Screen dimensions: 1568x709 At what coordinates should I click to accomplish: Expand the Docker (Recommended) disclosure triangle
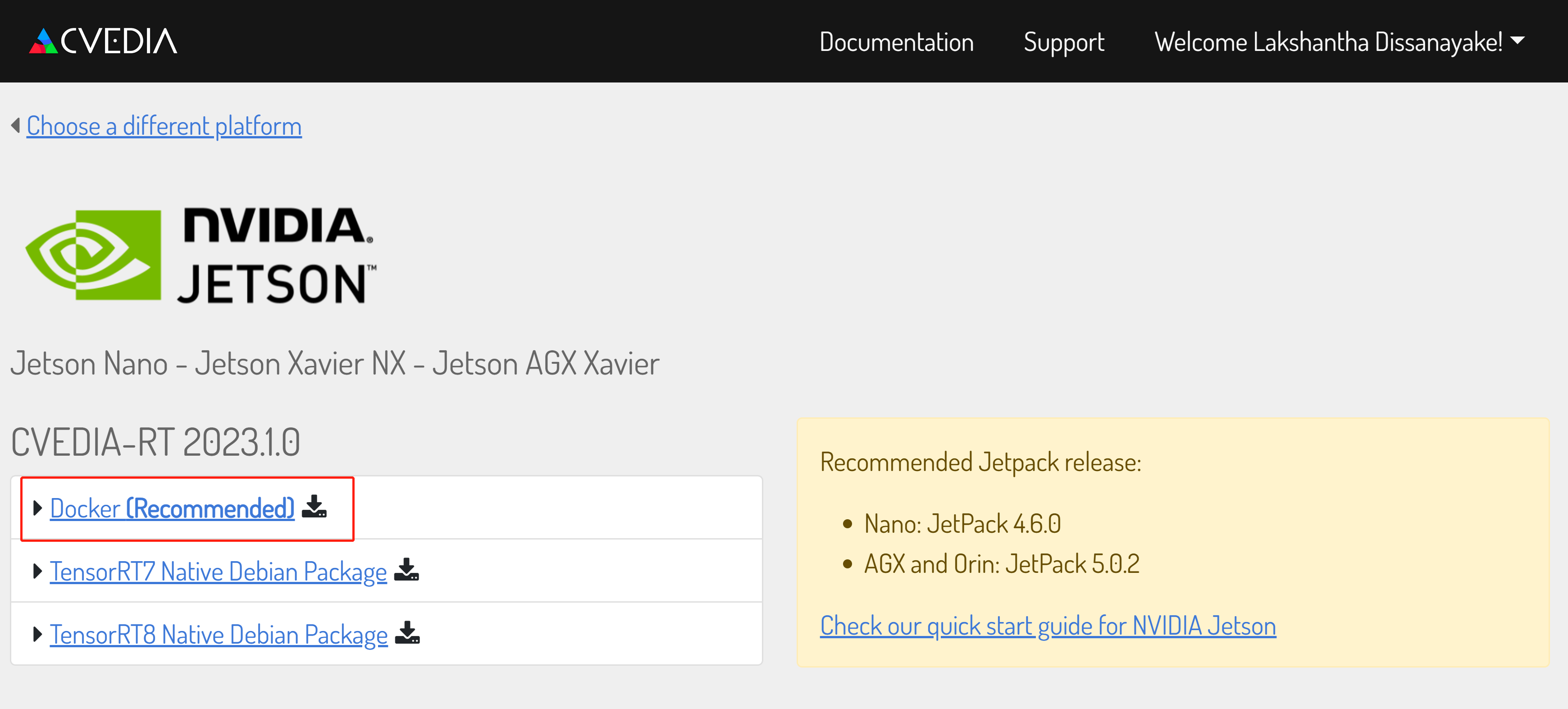point(38,508)
